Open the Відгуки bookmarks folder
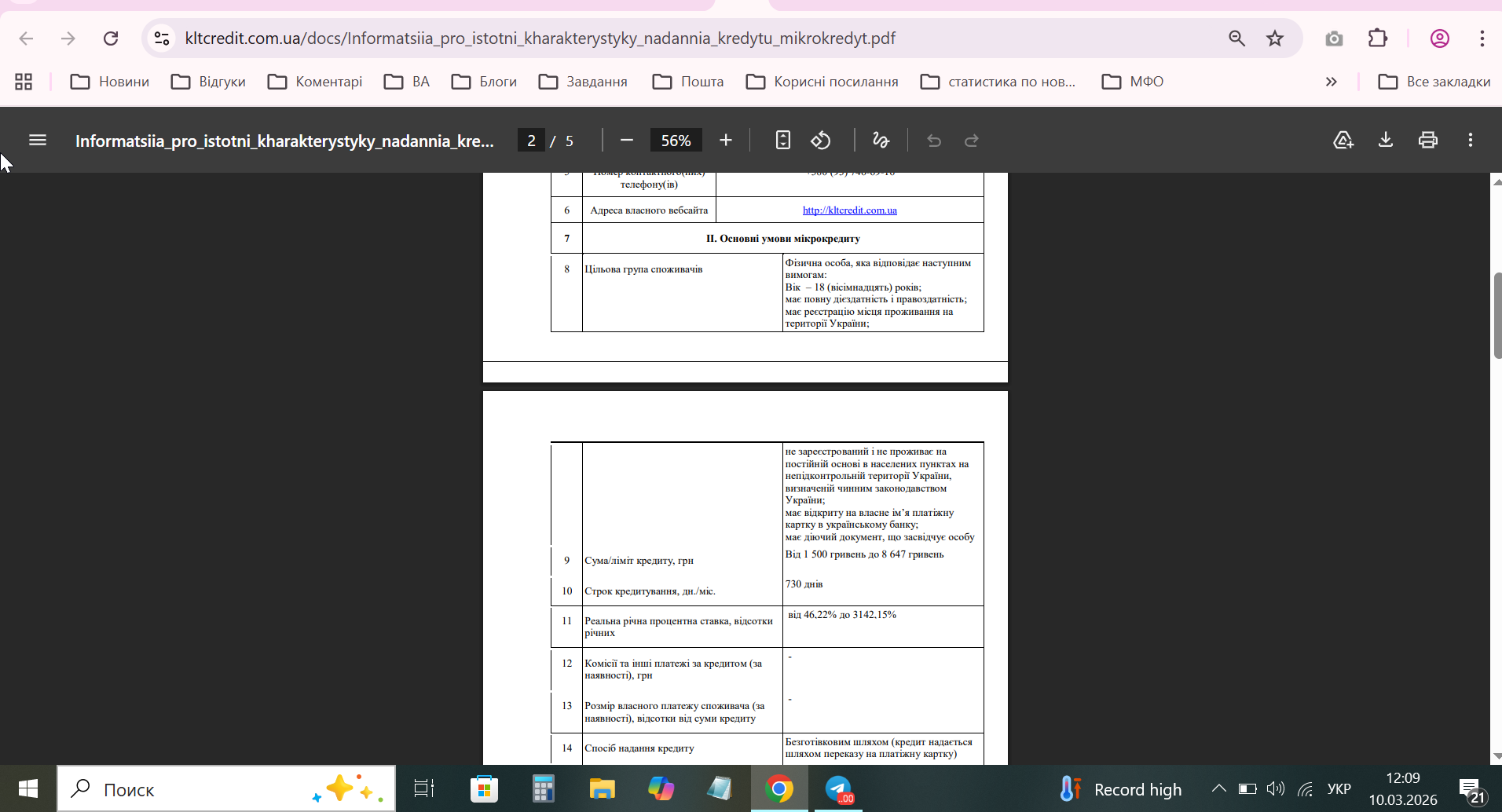This screenshot has height=812, width=1502. click(x=209, y=82)
